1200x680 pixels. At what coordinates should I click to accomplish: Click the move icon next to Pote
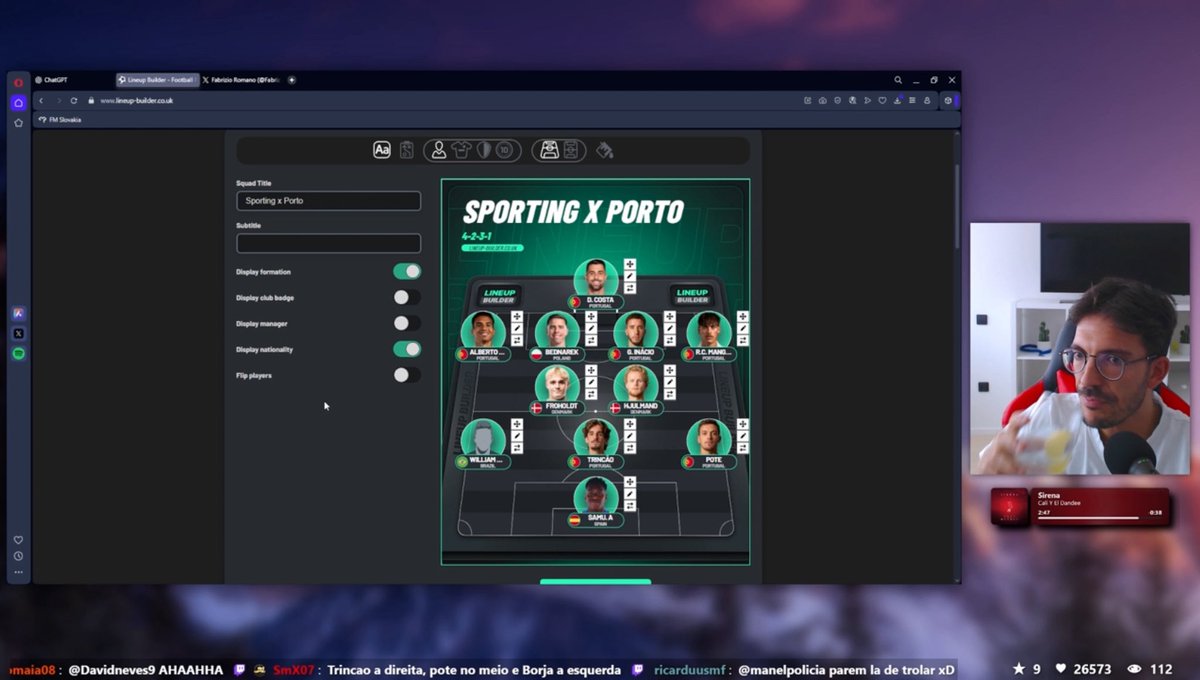(743, 425)
